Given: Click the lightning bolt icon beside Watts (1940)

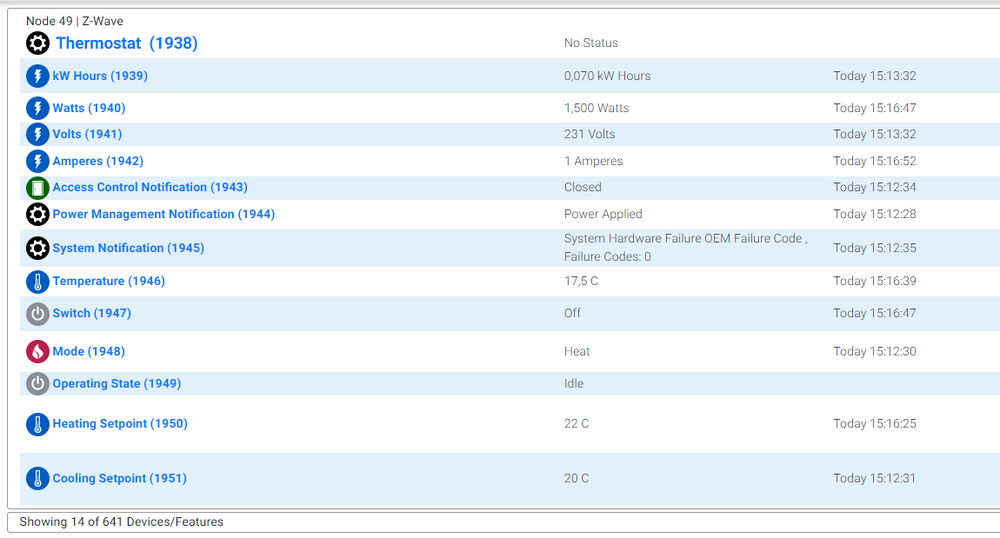Looking at the screenshot, I should (x=37, y=108).
